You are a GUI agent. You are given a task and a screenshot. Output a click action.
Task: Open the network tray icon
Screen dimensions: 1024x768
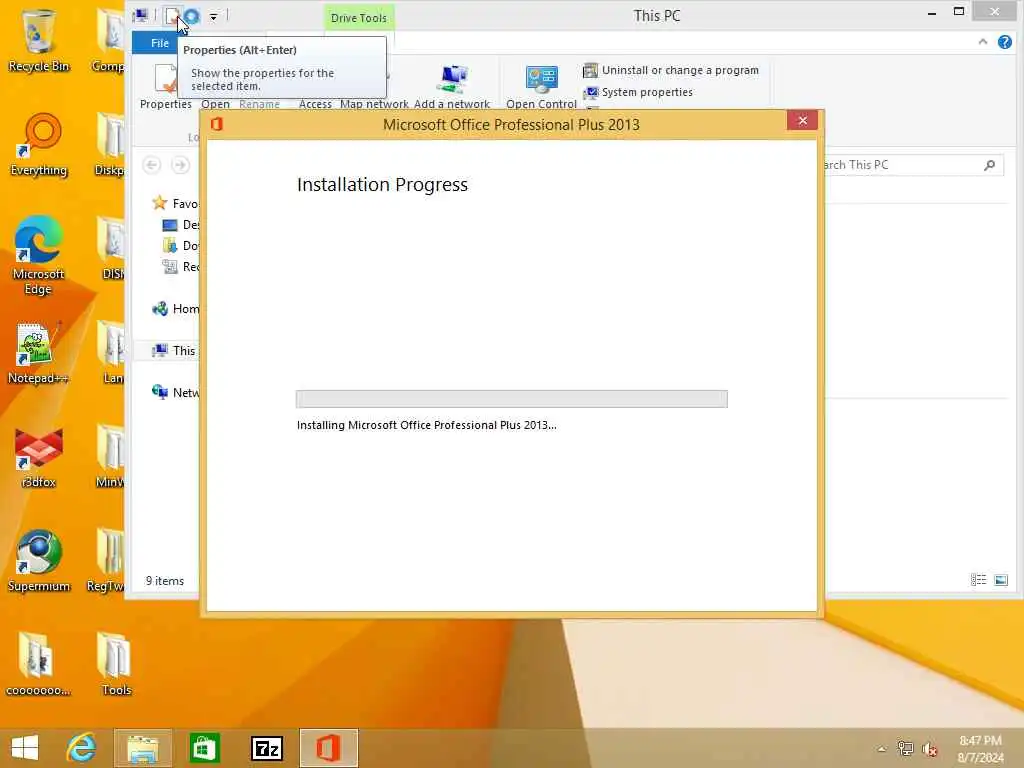tap(905, 748)
